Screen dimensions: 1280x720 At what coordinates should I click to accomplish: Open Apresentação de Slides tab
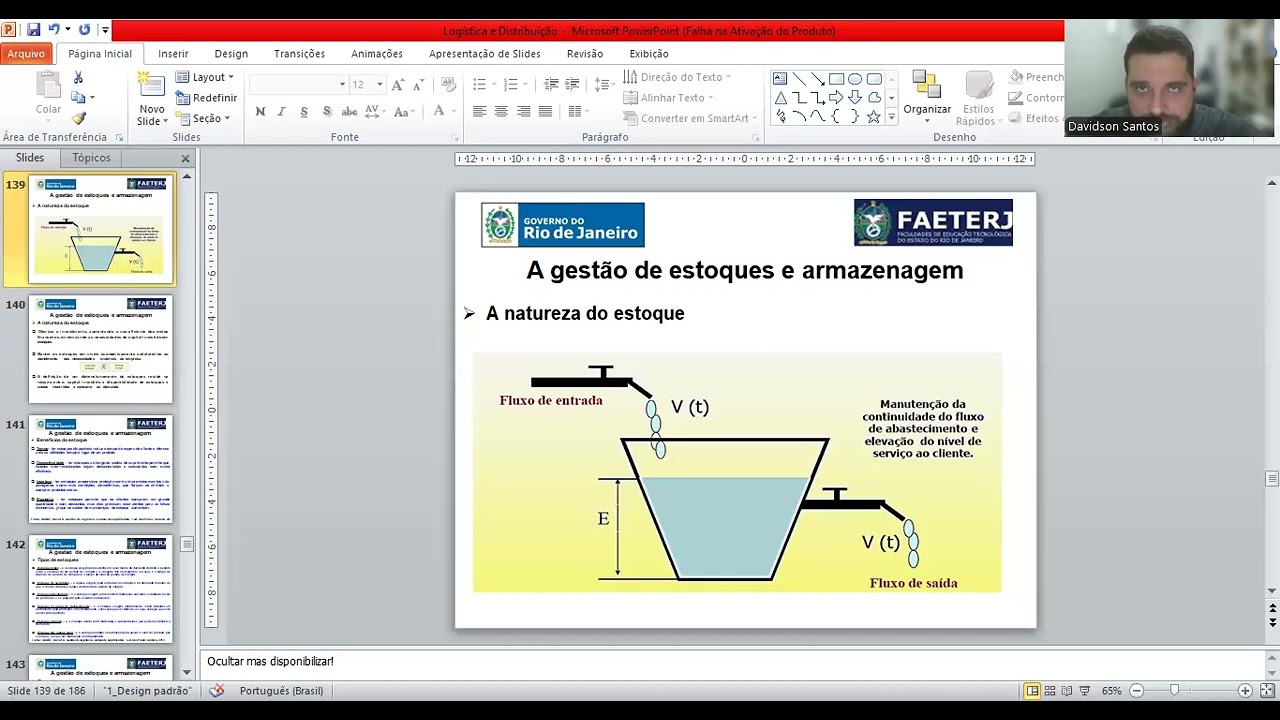pyautogui.click(x=485, y=54)
